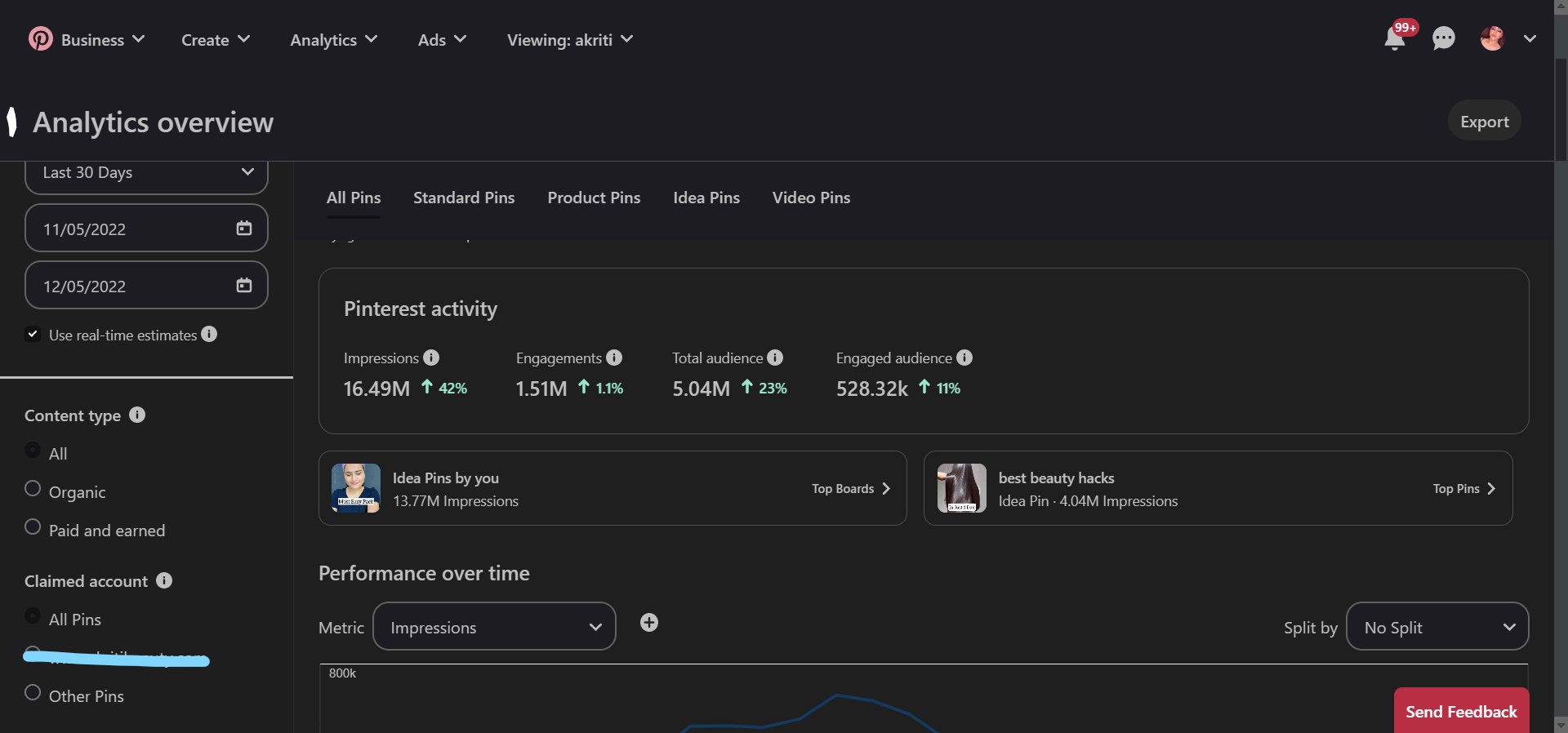Click the Pinterest logo icon
1568x733 pixels.
(40, 39)
